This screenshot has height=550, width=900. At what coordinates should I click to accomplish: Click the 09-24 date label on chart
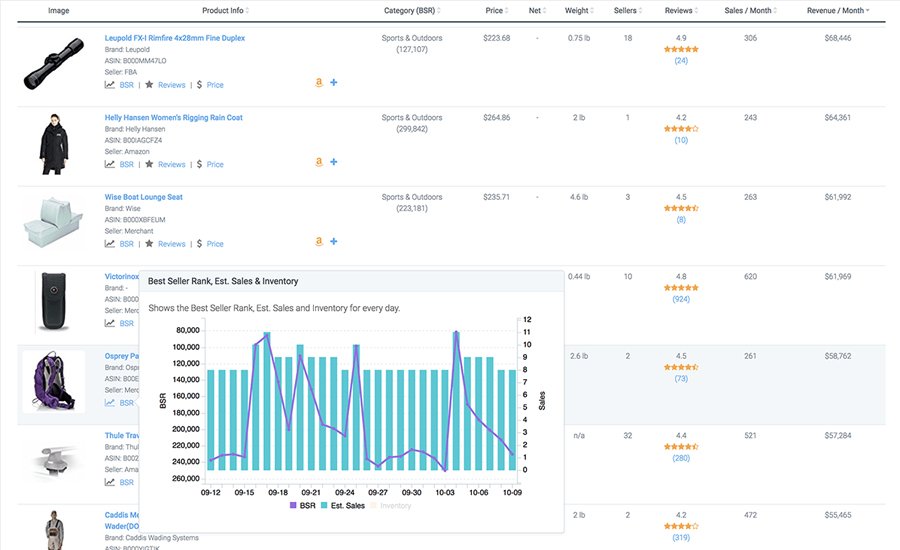[344, 493]
